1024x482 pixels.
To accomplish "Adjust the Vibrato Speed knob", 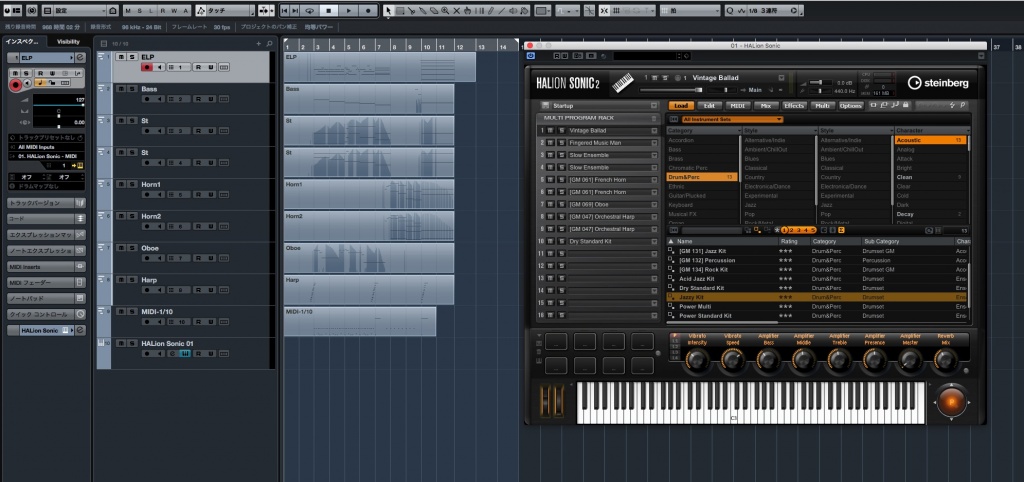I will tap(733, 361).
